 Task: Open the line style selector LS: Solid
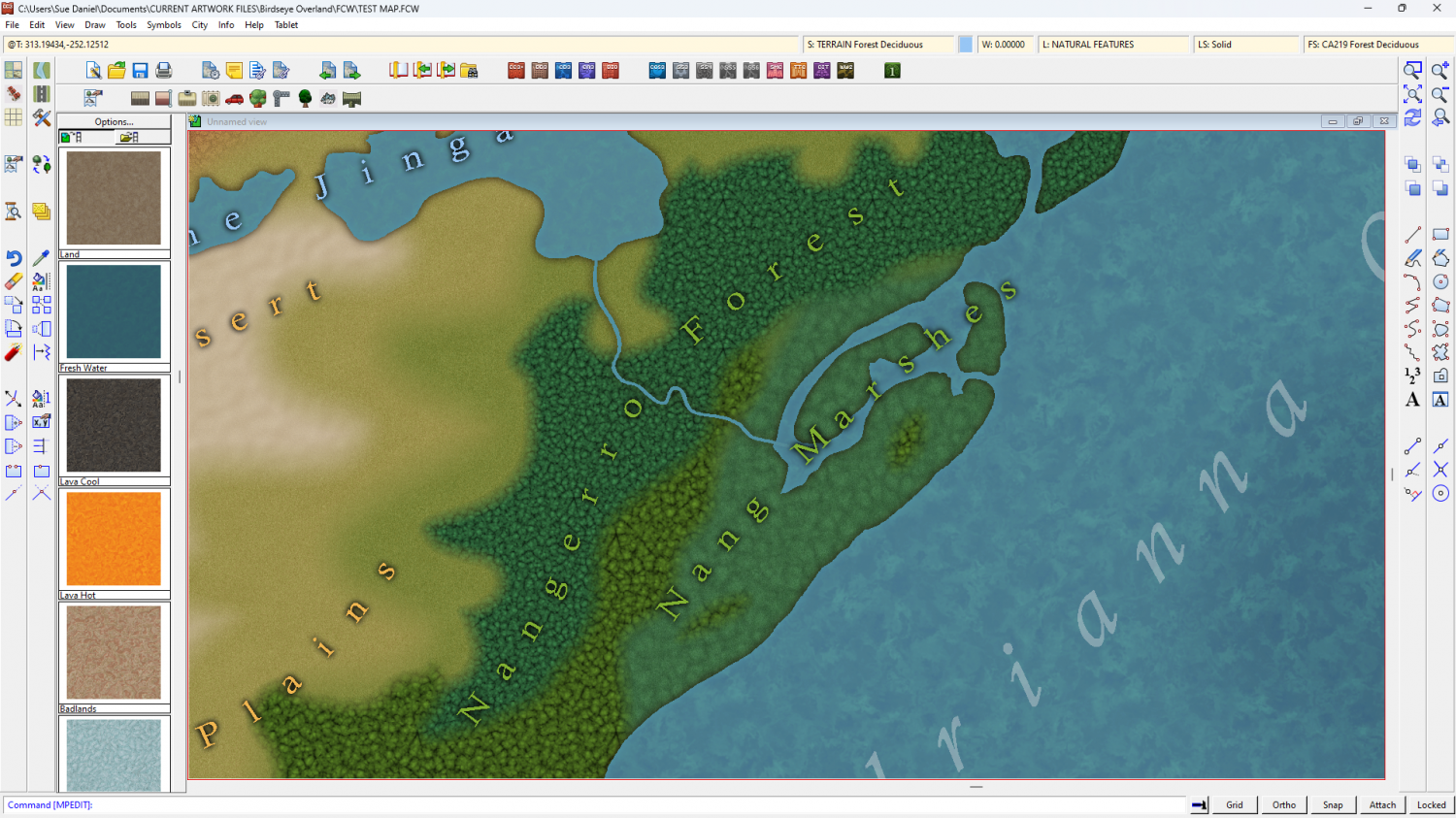point(1245,45)
